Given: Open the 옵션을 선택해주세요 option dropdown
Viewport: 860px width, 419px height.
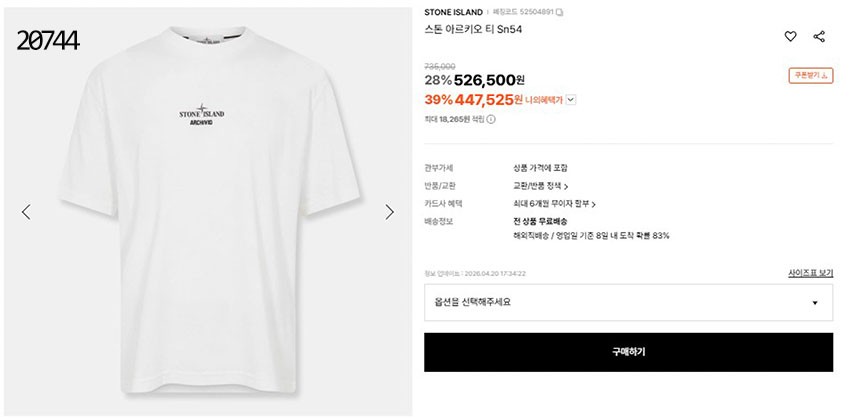Looking at the screenshot, I should coord(628,302).
